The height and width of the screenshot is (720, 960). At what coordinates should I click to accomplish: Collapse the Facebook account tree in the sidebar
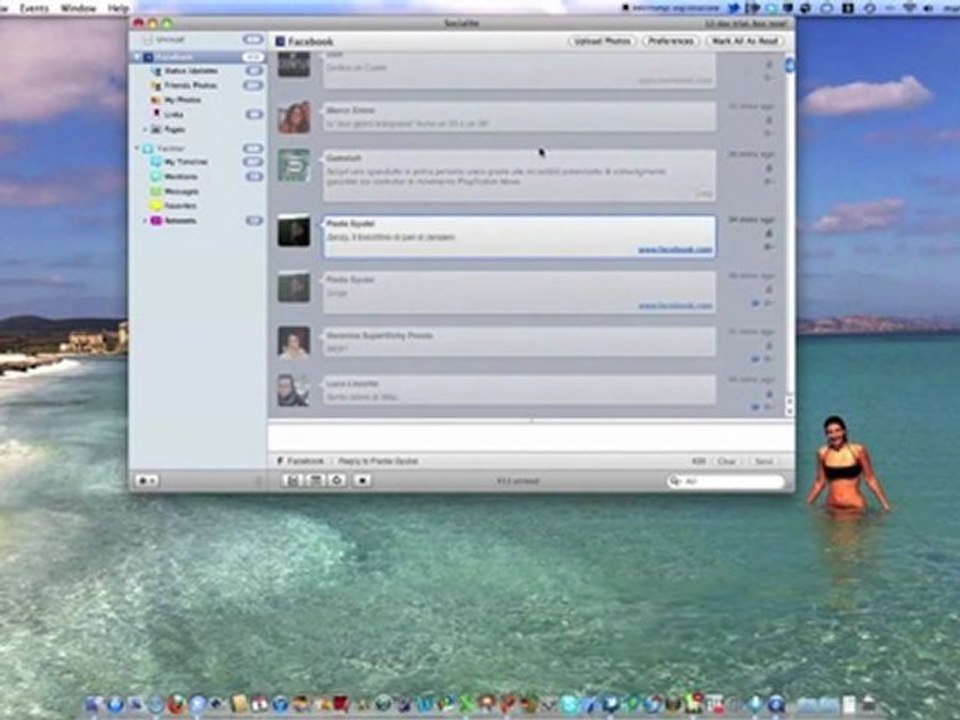tap(137, 57)
